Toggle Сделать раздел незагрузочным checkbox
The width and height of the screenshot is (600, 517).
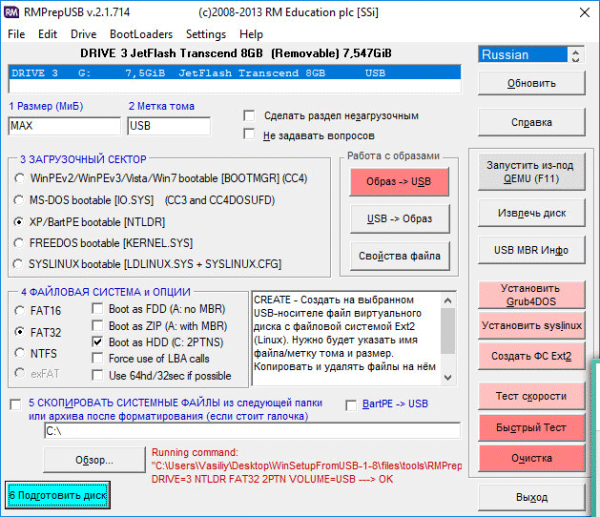point(249,115)
